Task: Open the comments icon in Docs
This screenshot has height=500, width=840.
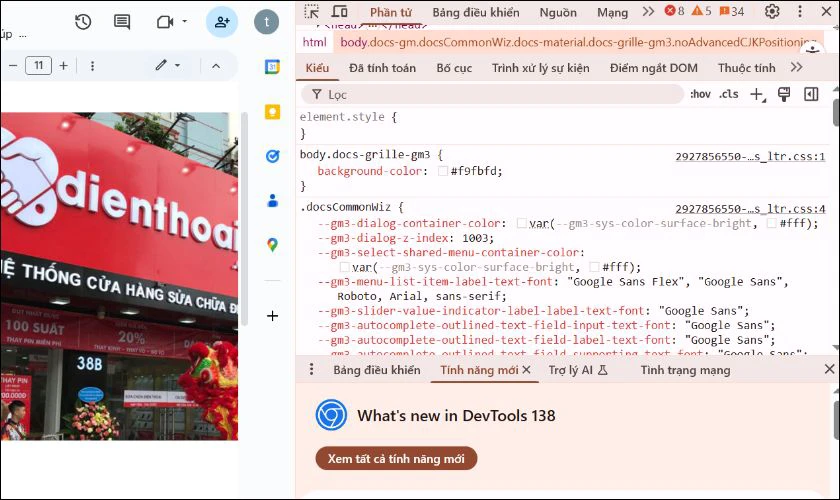Action: 122,22
